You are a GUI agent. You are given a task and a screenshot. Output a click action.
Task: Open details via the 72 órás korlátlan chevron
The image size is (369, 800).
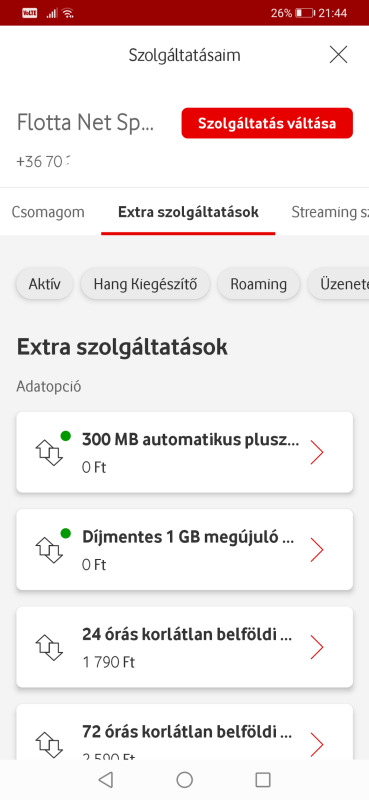tap(317, 745)
